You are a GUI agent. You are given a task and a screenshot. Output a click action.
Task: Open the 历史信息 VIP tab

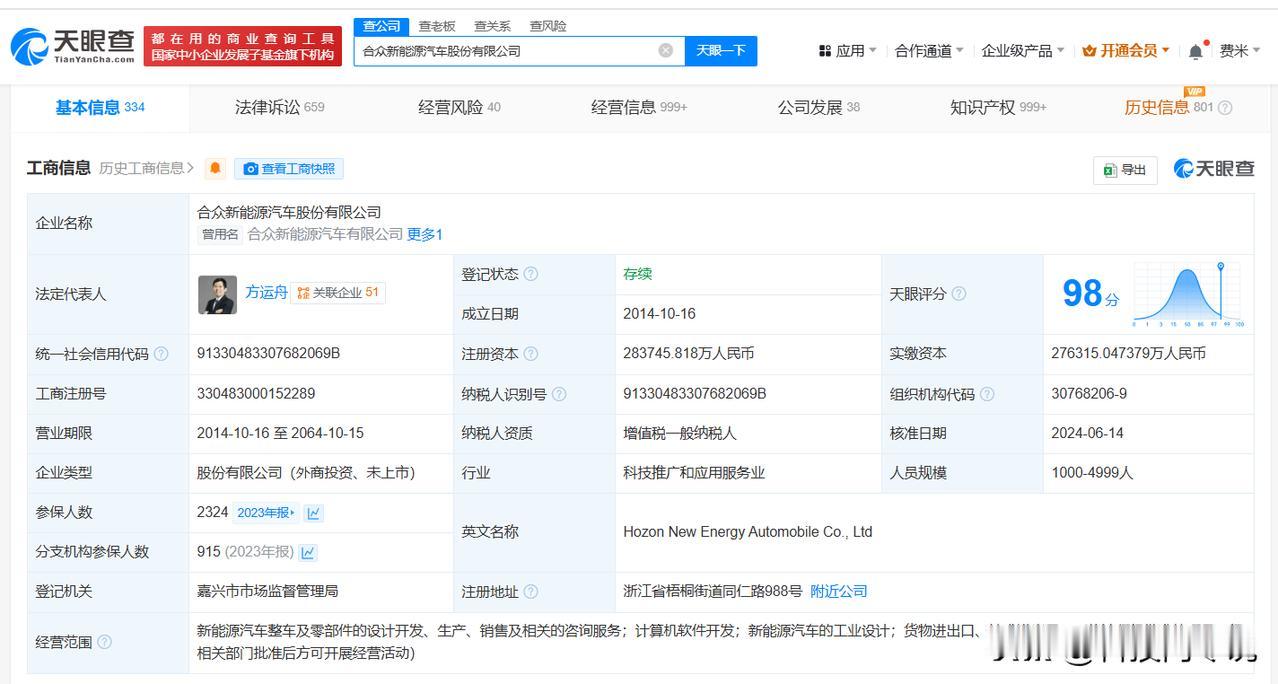(1168, 107)
